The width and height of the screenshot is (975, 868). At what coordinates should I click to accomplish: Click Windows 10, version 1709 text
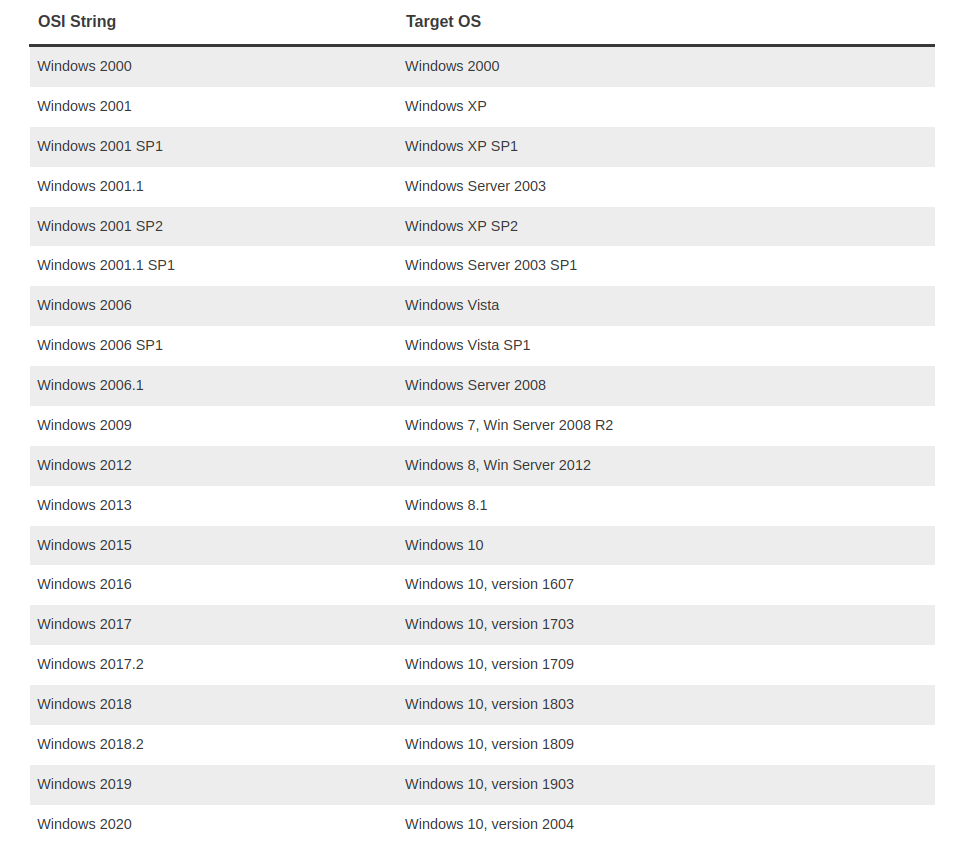click(x=489, y=664)
